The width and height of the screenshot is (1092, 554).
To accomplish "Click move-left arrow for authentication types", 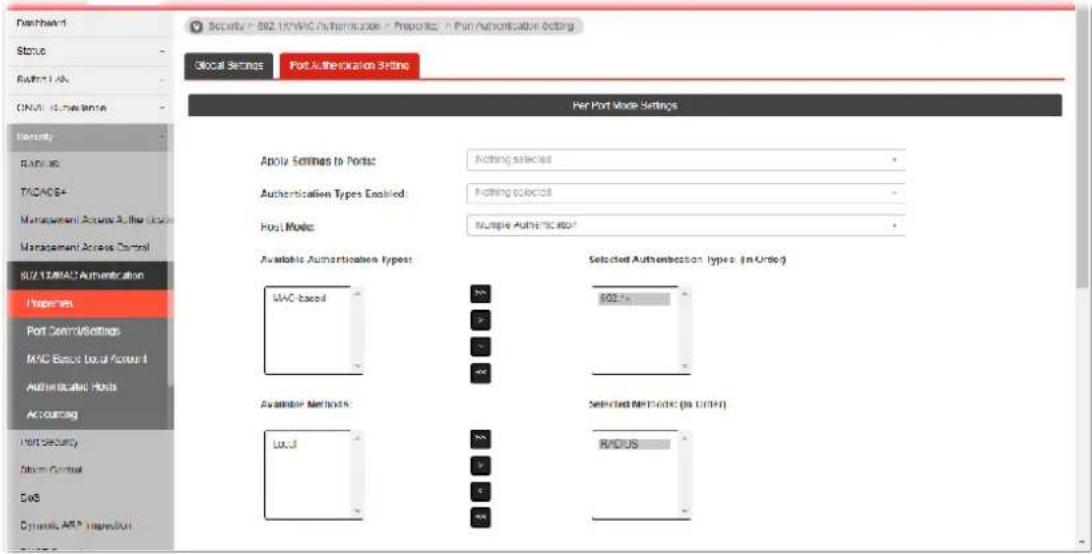I will point(480,347).
